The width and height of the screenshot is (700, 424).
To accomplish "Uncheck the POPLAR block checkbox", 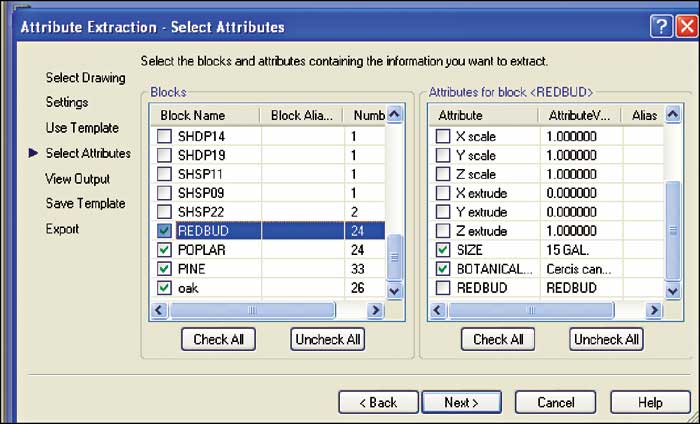I will 164,250.
